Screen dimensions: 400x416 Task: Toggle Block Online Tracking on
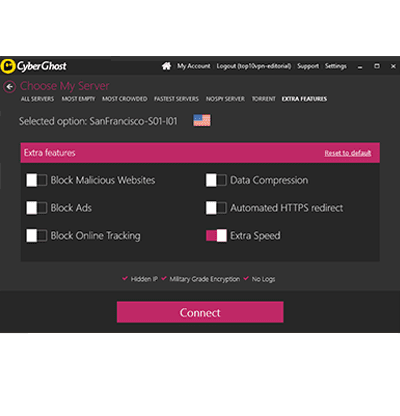pos(37,236)
